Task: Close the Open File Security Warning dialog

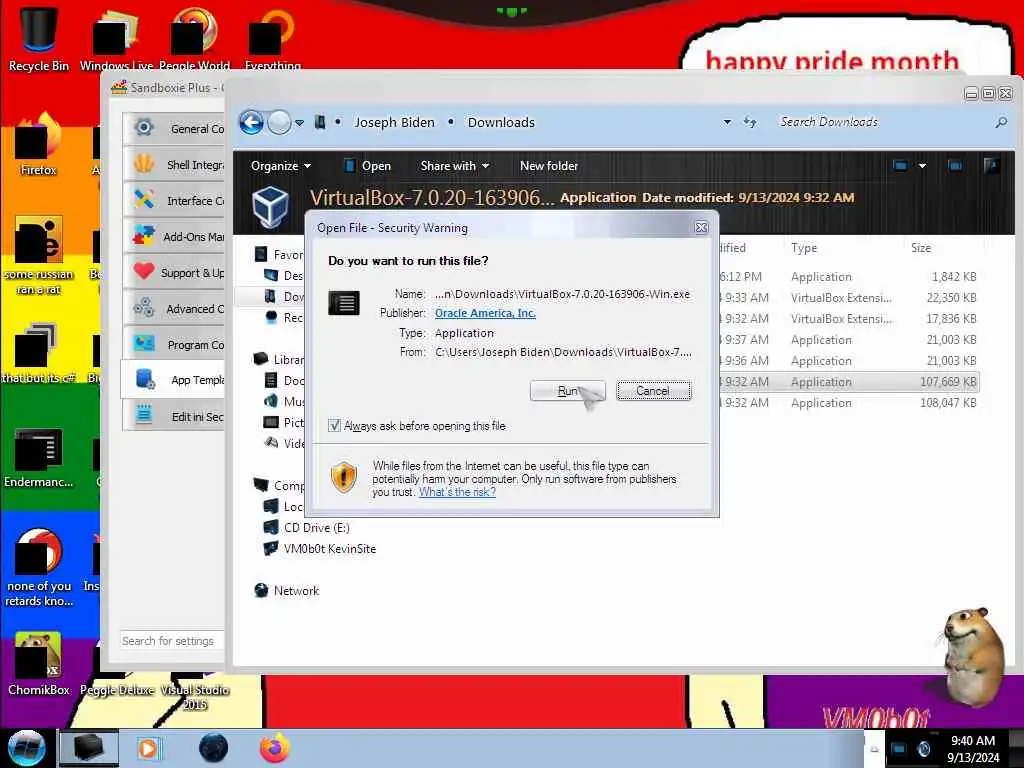Action: [701, 227]
